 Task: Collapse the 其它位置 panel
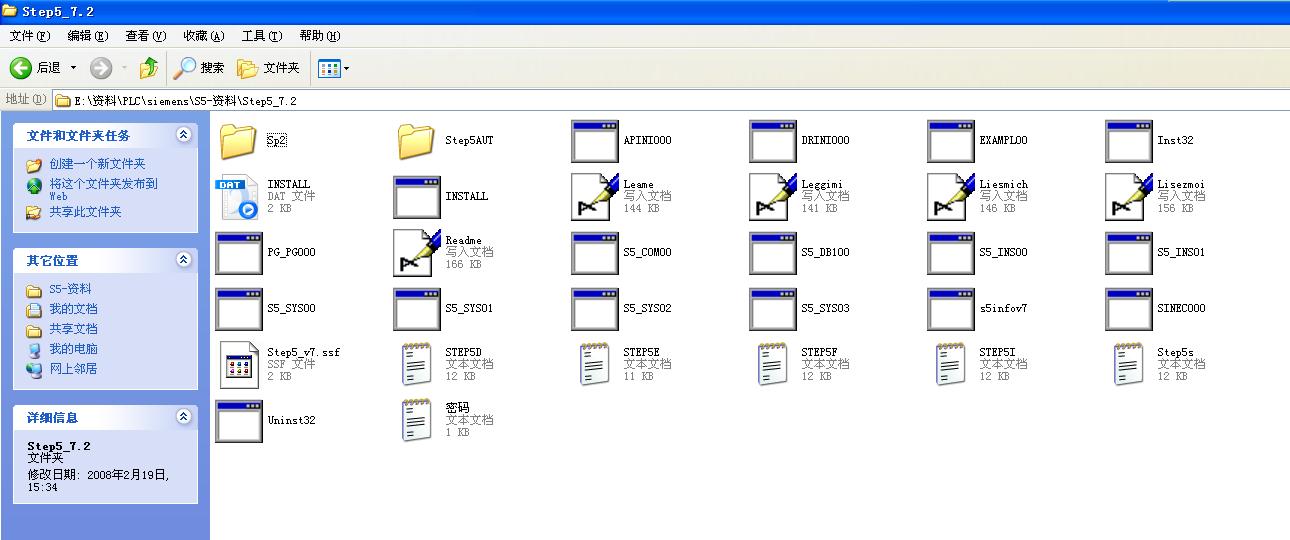183,260
